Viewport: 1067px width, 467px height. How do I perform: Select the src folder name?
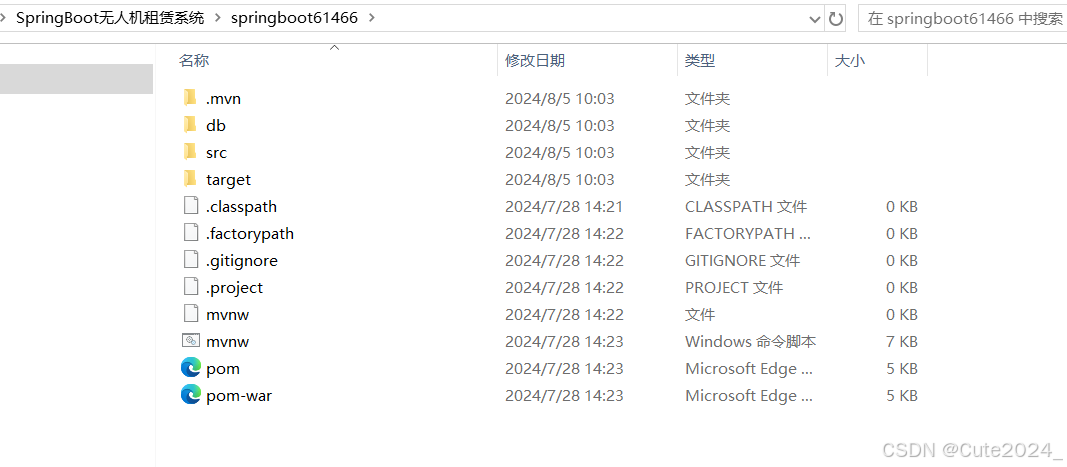[x=216, y=152]
